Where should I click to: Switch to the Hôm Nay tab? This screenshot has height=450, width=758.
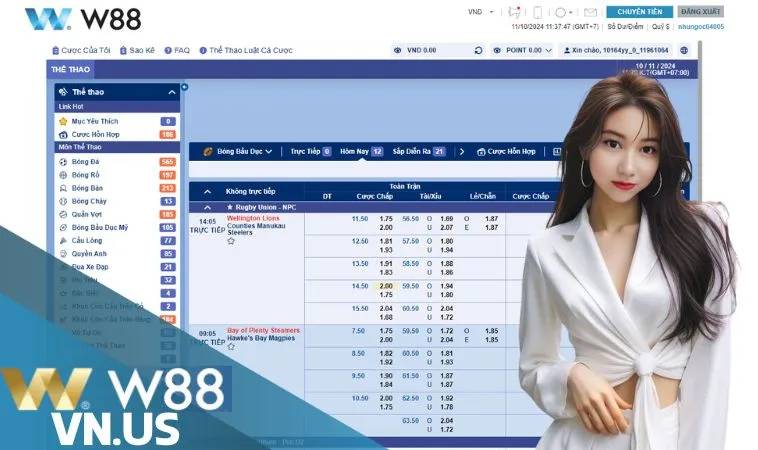pos(361,151)
